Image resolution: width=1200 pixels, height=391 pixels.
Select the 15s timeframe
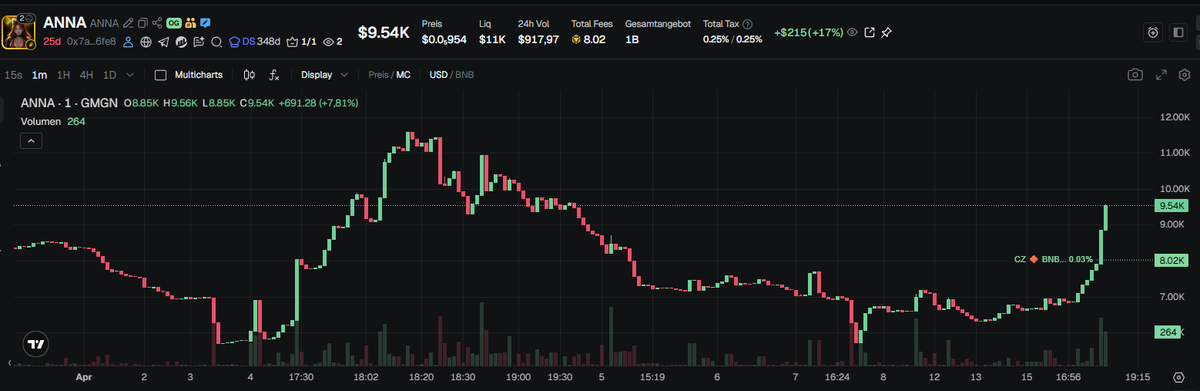[13, 75]
